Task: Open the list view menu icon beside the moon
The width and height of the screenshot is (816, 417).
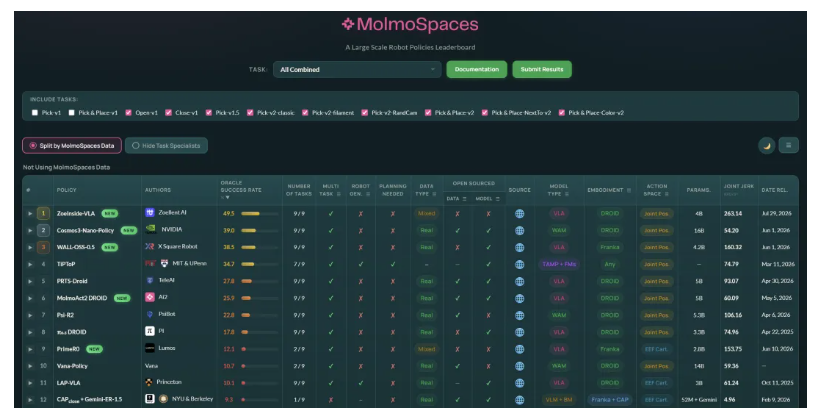Action: coord(788,145)
